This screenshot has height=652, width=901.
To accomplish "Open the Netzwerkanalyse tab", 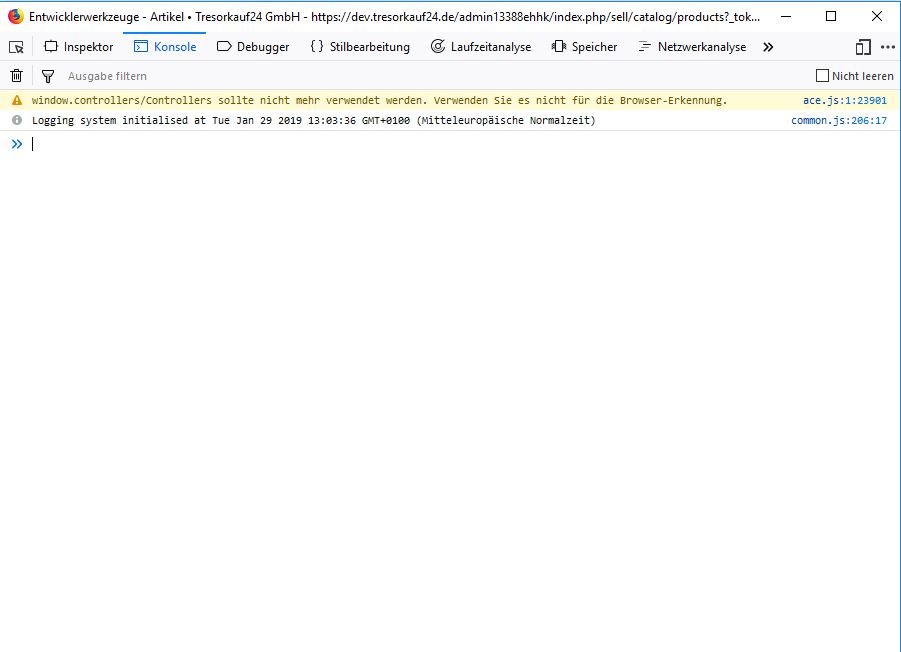I will (x=692, y=47).
